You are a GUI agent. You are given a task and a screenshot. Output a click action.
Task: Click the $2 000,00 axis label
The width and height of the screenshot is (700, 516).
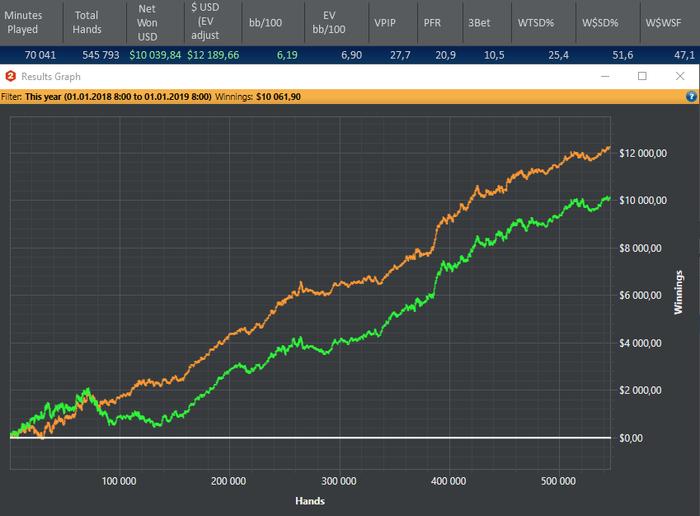tap(640, 391)
